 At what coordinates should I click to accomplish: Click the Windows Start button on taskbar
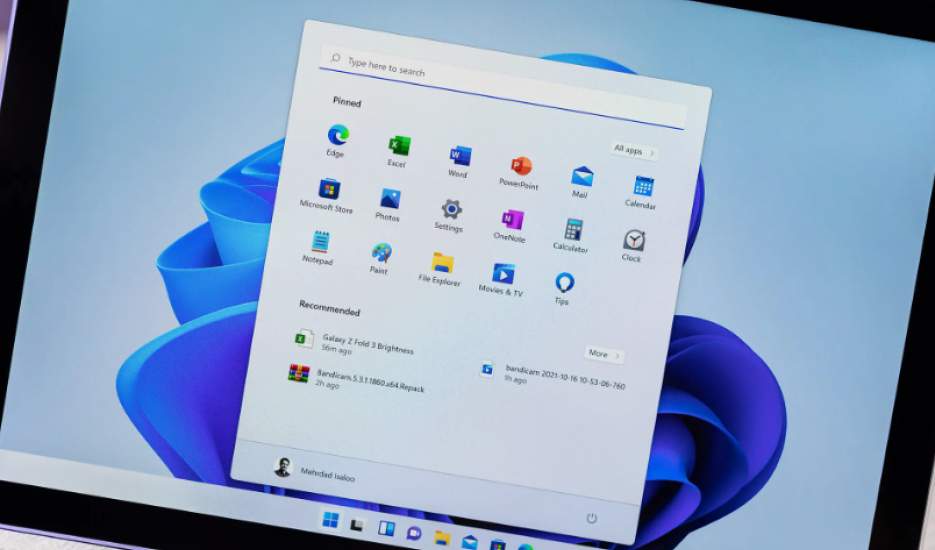coord(330,520)
